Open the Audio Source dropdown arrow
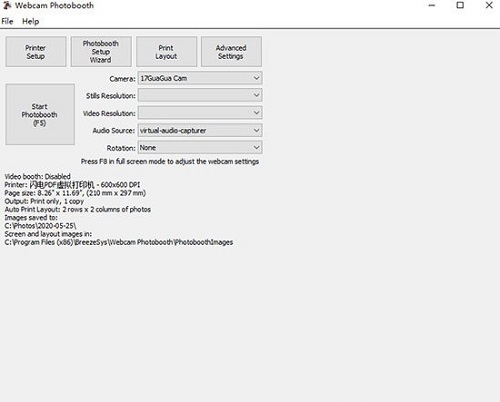 256,130
